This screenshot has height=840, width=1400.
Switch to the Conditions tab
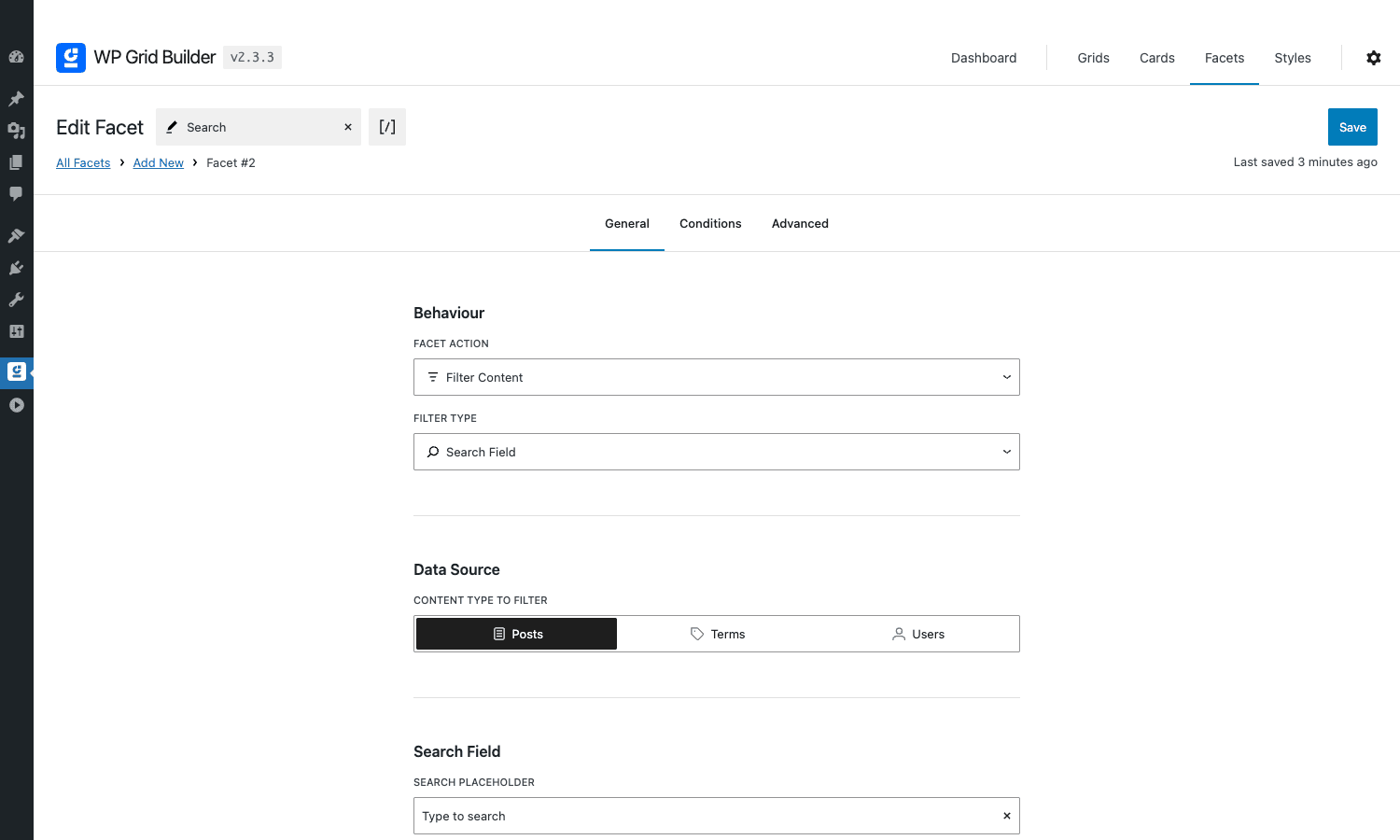[x=710, y=224]
